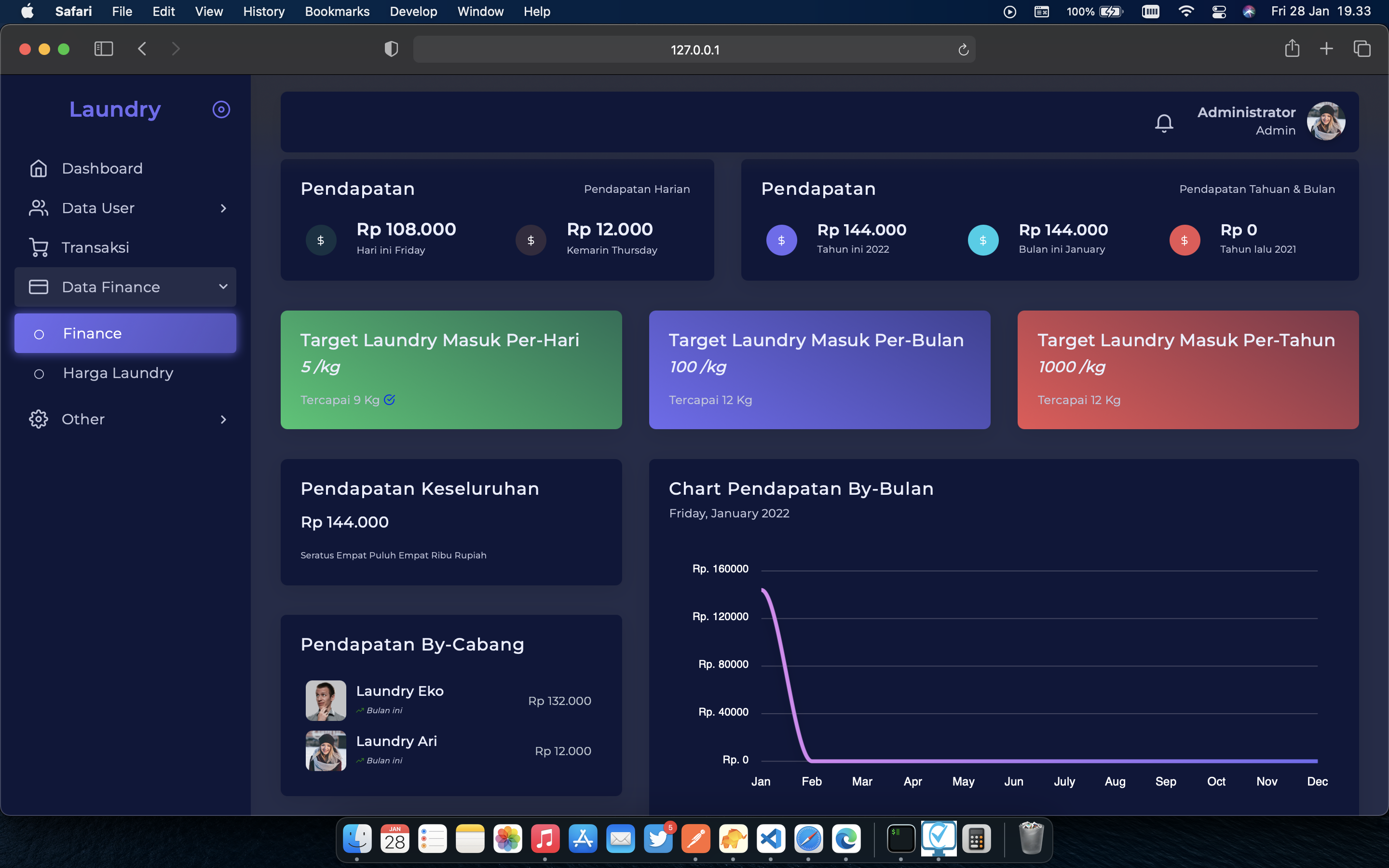Open a new tab with plus icon
Viewport: 1389px width, 868px height.
tap(1326, 49)
